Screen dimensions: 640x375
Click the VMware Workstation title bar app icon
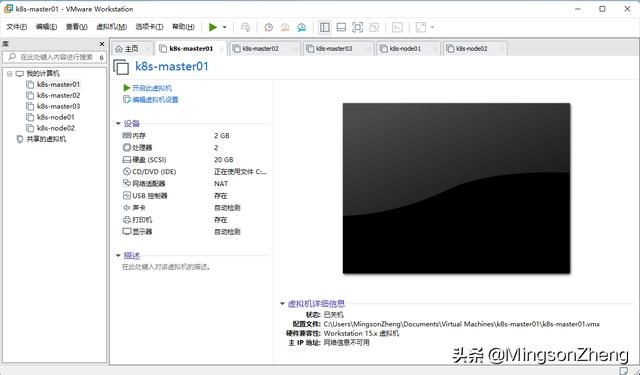(8, 9)
